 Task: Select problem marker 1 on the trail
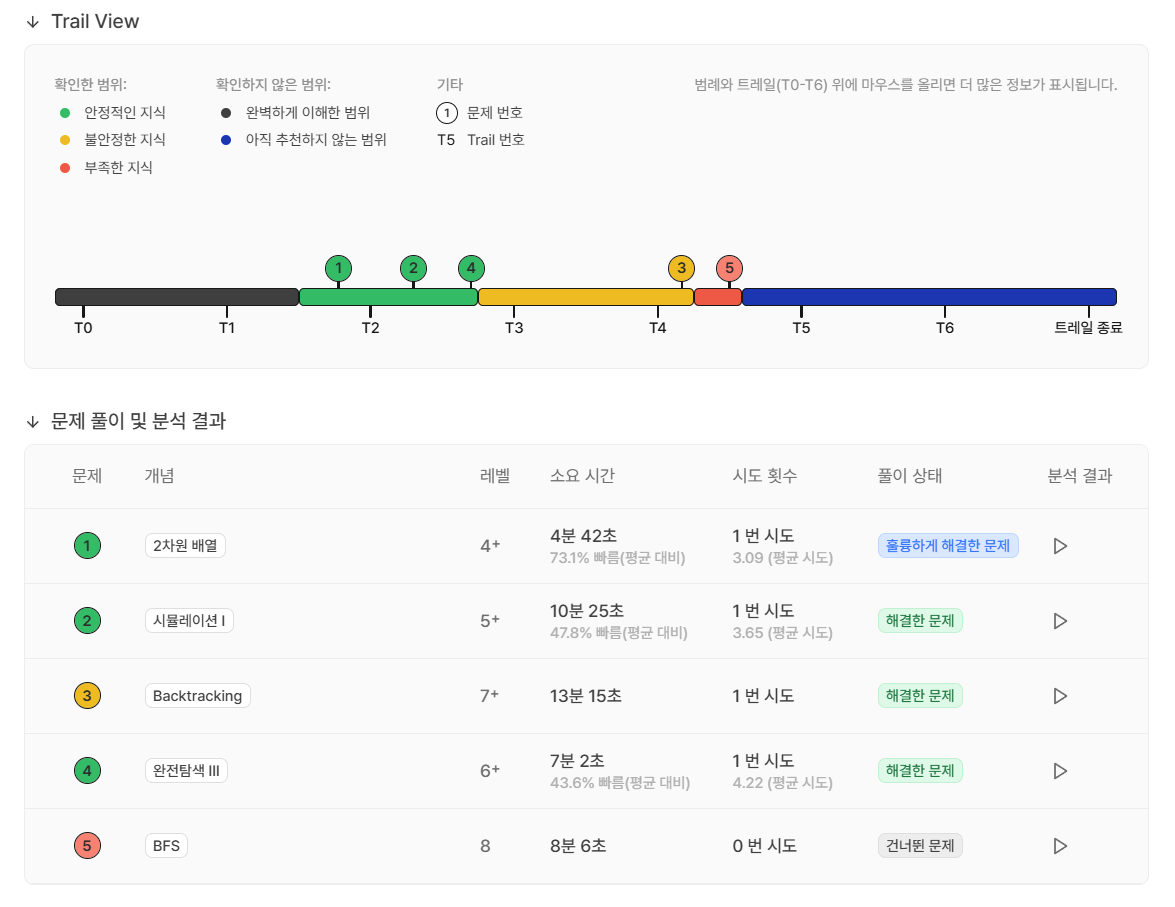[339, 268]
